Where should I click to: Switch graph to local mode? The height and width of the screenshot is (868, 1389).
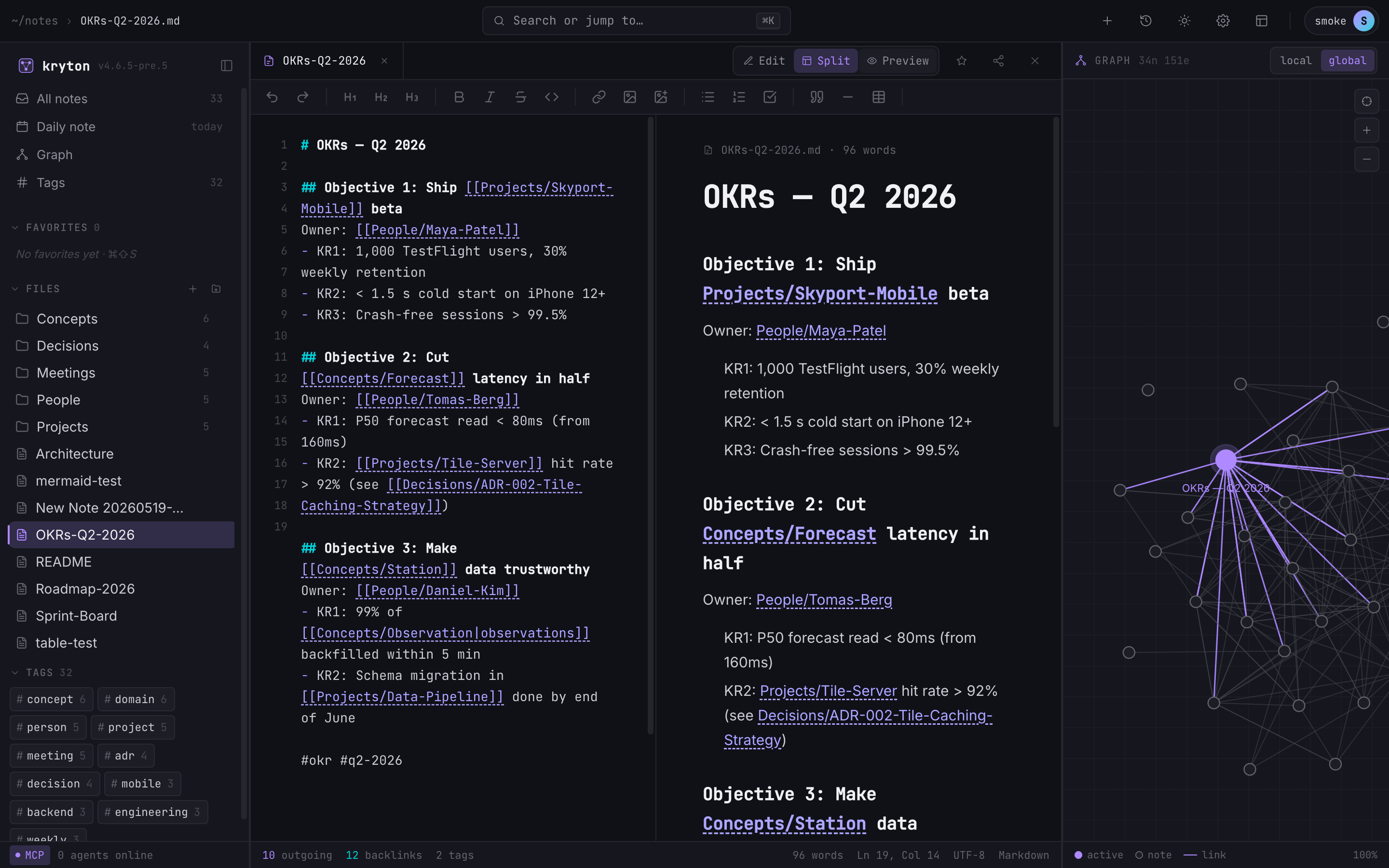pyautogui.click(x=1296, y=61)
